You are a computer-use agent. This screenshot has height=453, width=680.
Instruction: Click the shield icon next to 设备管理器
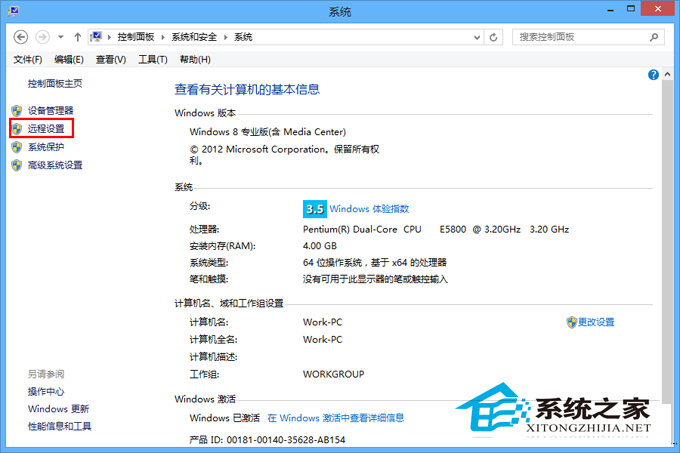[16, 111]
